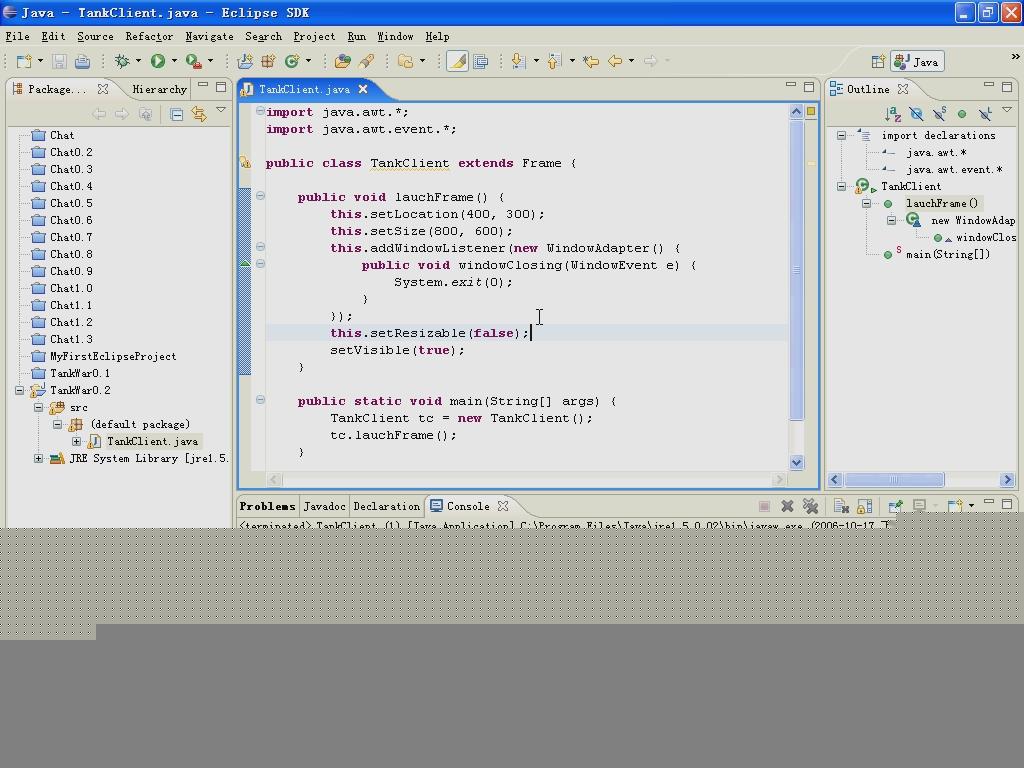1024x768 pixels.
Task: Toggle Hide Local Types in Outline
Action: click(x=985, y=114)
